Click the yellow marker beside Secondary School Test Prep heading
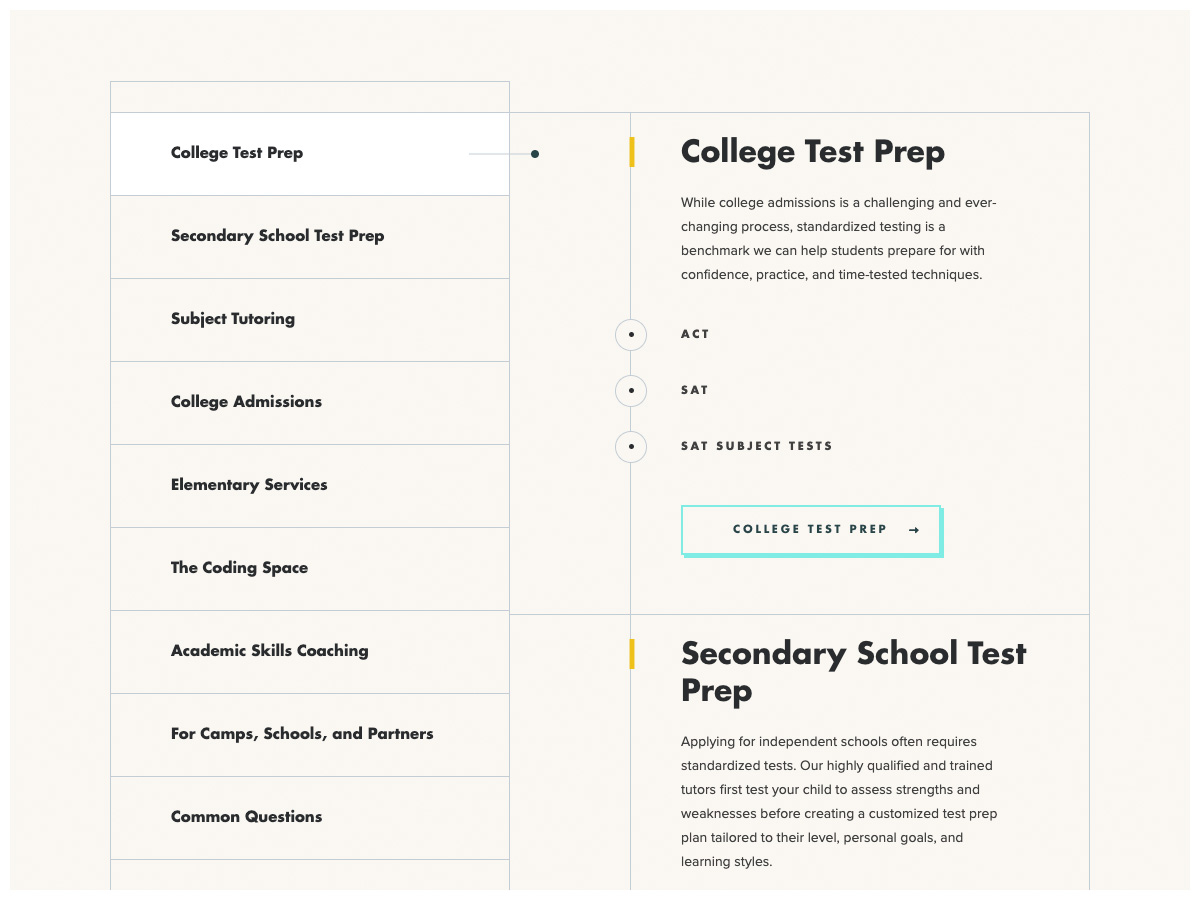Screen dimensions: 1200x900 632,654
